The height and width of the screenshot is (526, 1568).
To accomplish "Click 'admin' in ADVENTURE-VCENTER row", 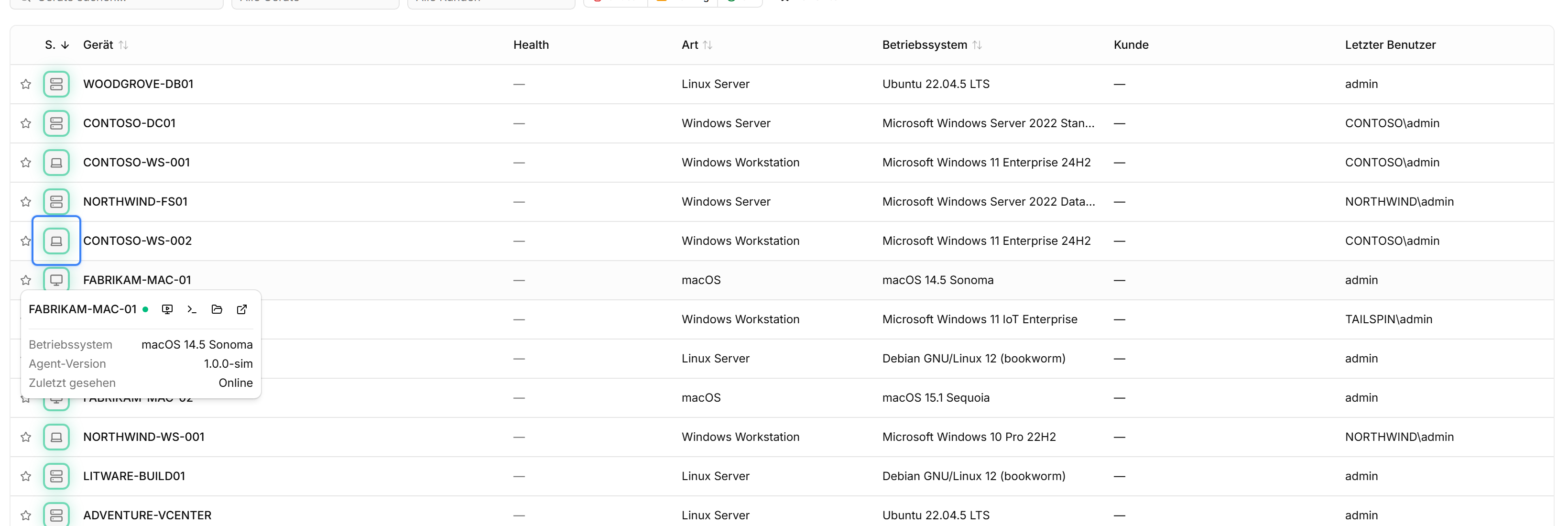I will [x=1361, y=515].
